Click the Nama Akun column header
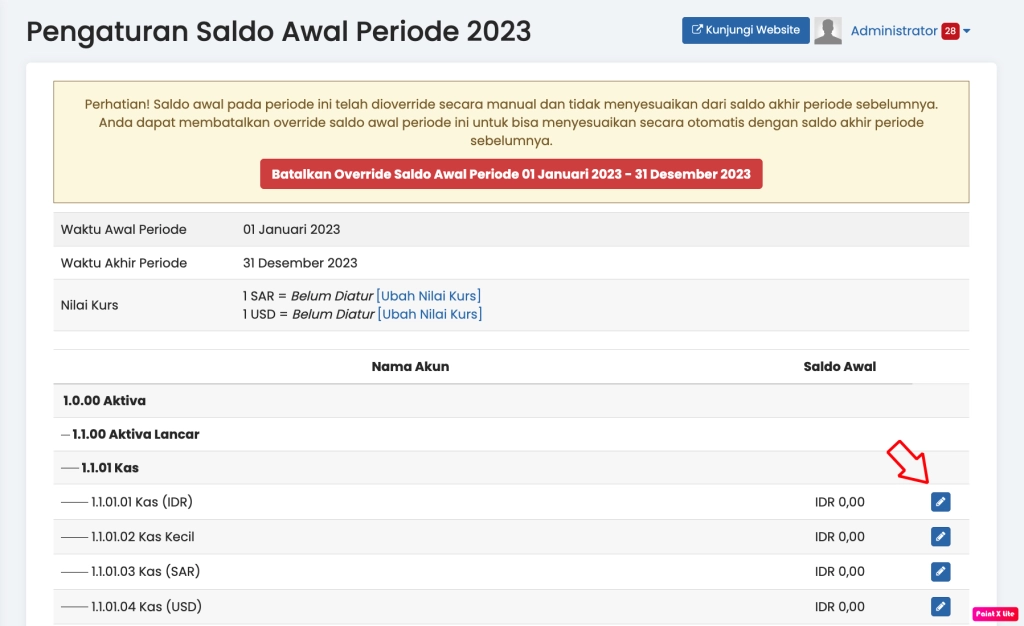Screen dimensions: 1024x626 point(410,366)
